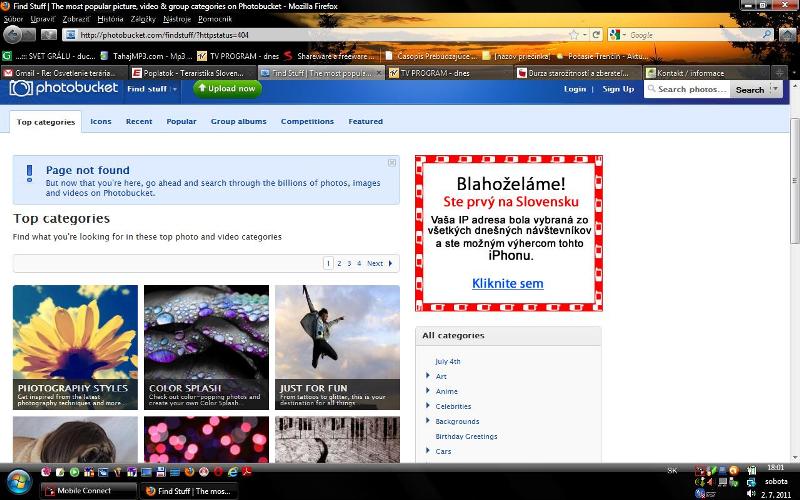Open the História menu

[111, 19]
